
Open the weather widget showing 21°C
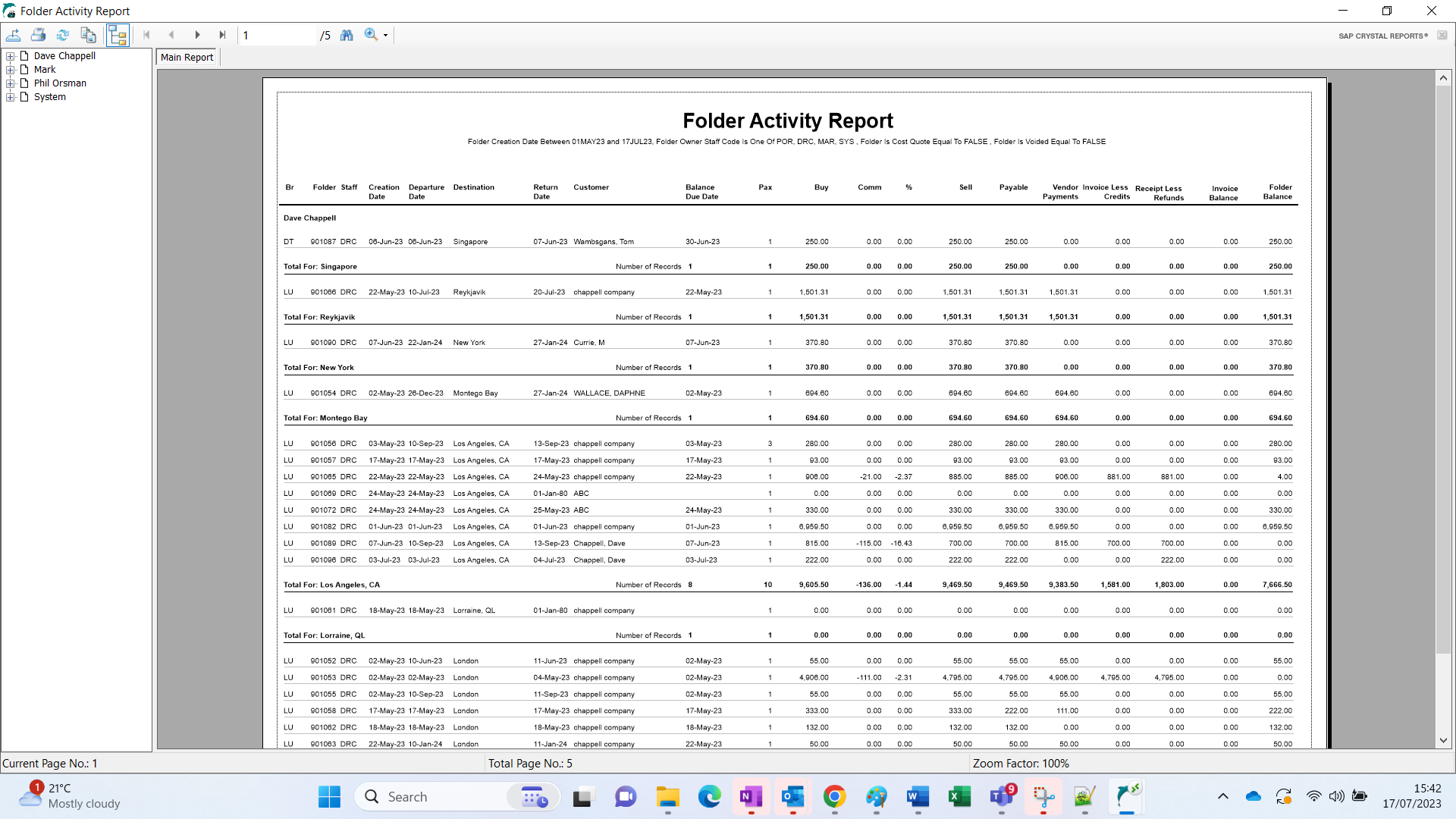[70, 796]
